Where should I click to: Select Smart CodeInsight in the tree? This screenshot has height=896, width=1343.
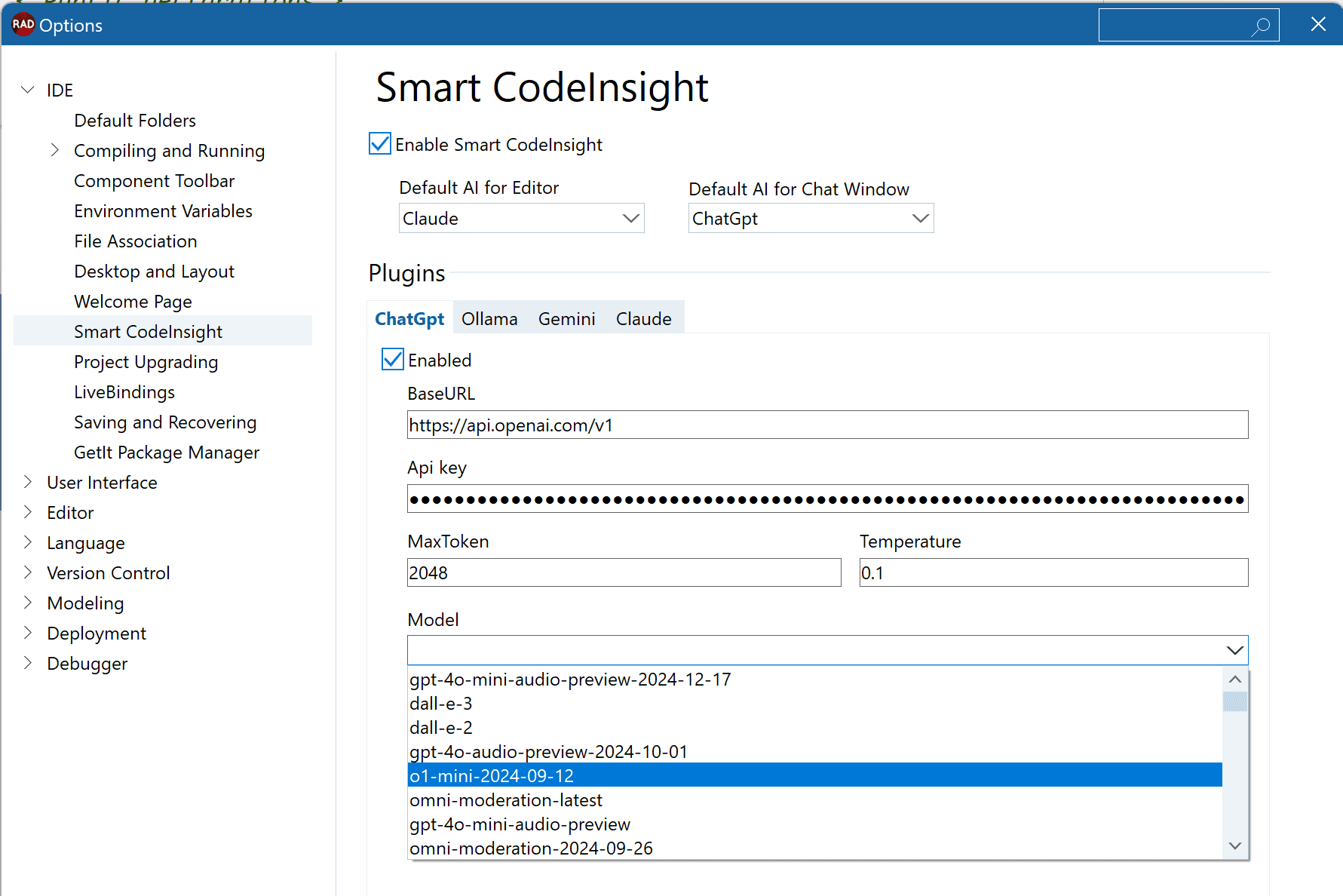(x=163, y=331)
